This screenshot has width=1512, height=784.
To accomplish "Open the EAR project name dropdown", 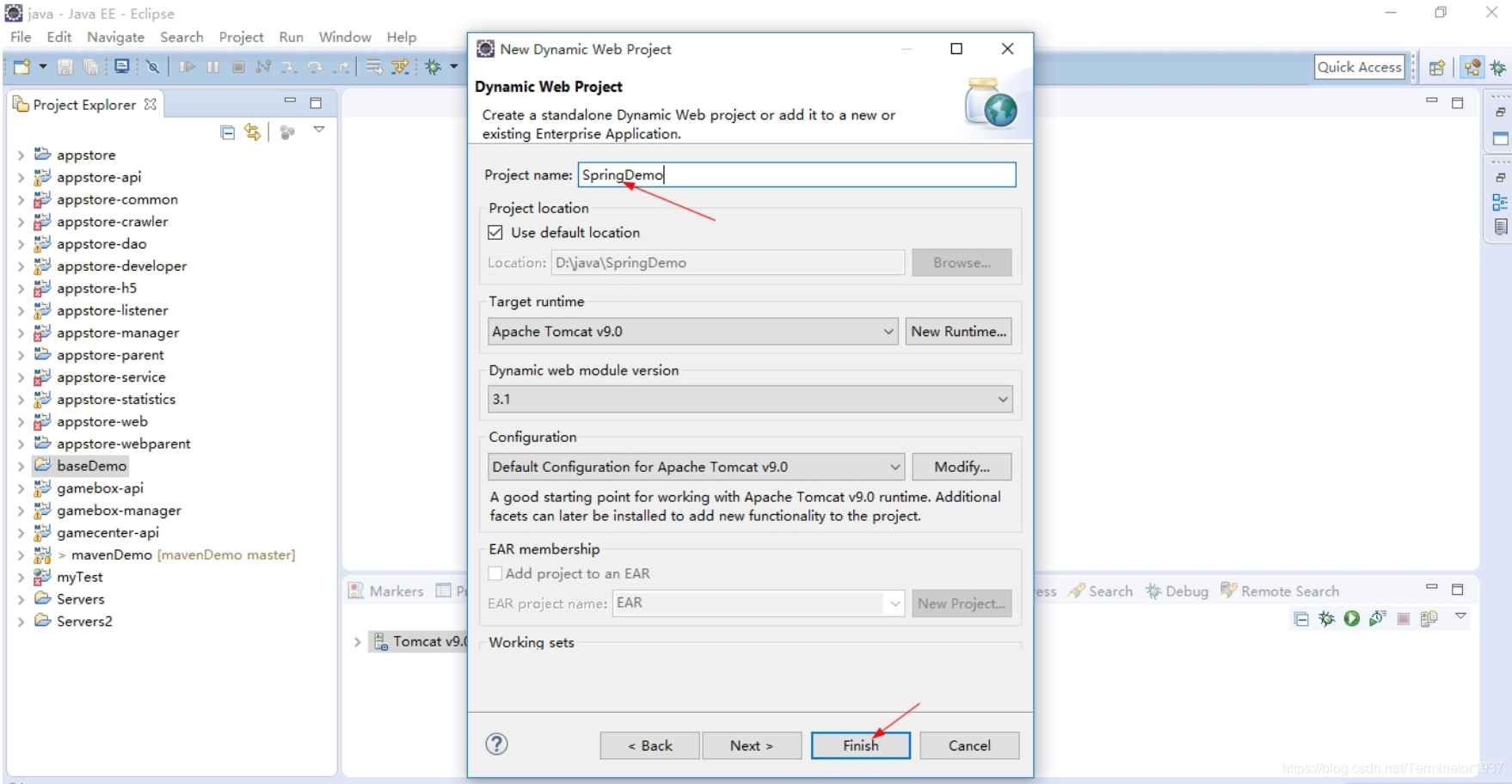I will click(895, 603).
